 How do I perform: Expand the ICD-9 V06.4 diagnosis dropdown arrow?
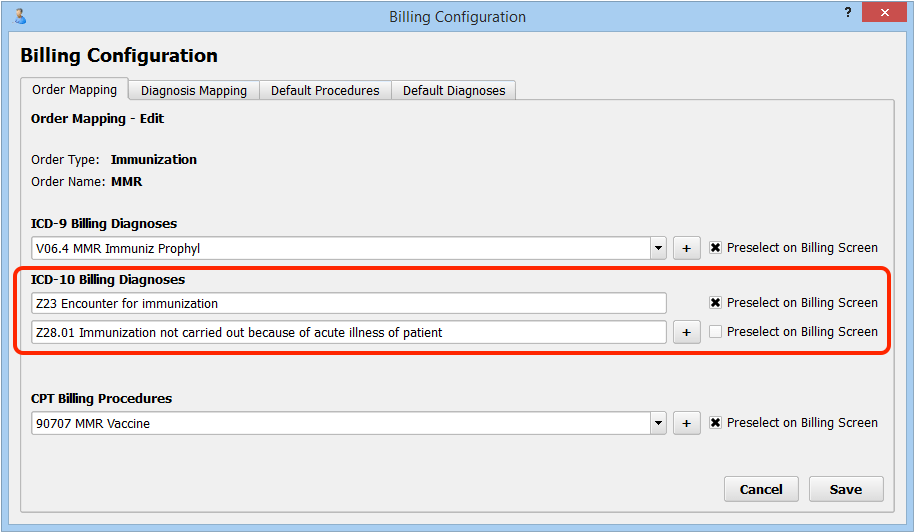658,248
